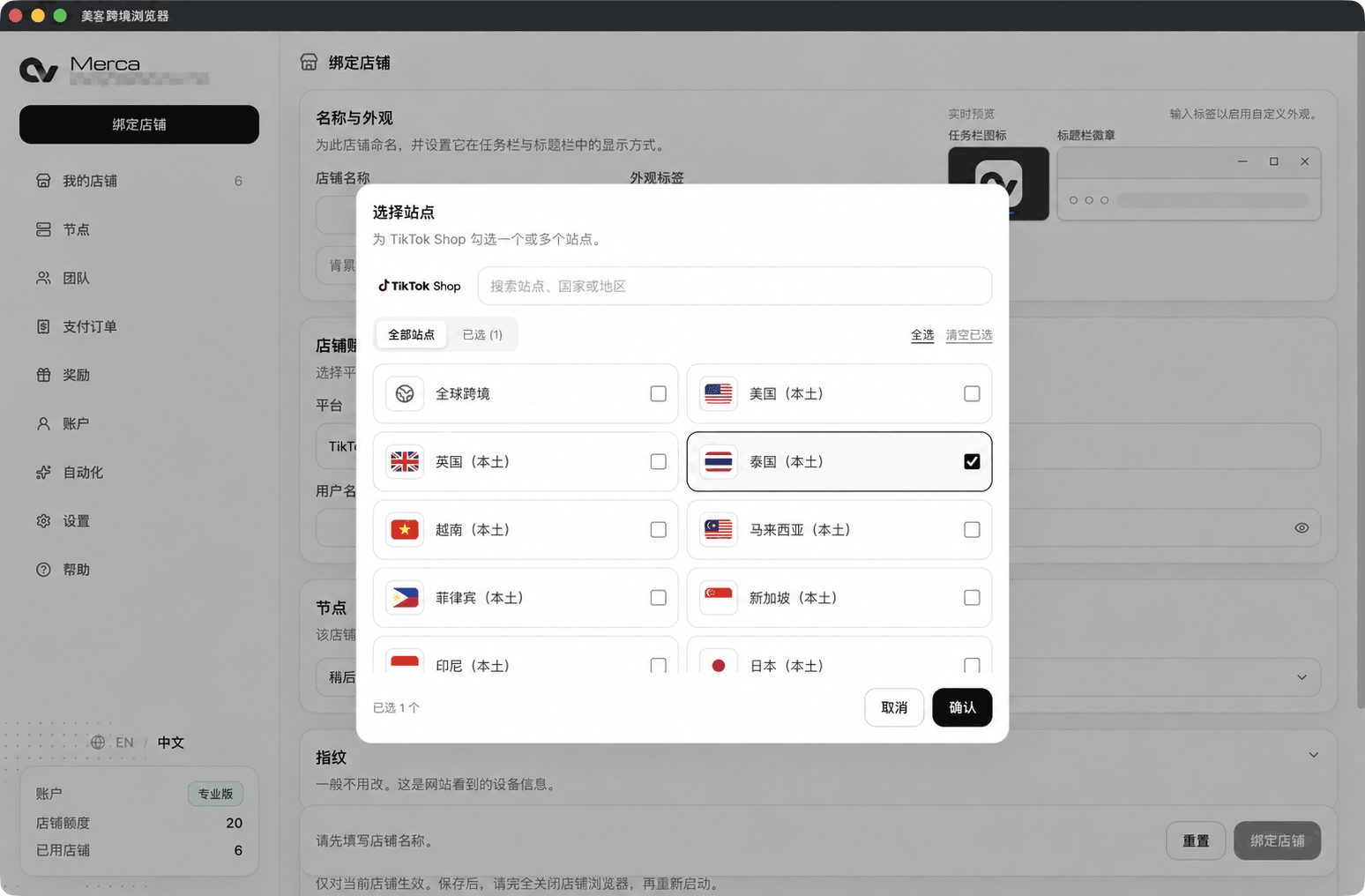Click the US flag icon for 美国
1365x896 pixels.
(719, 393)
